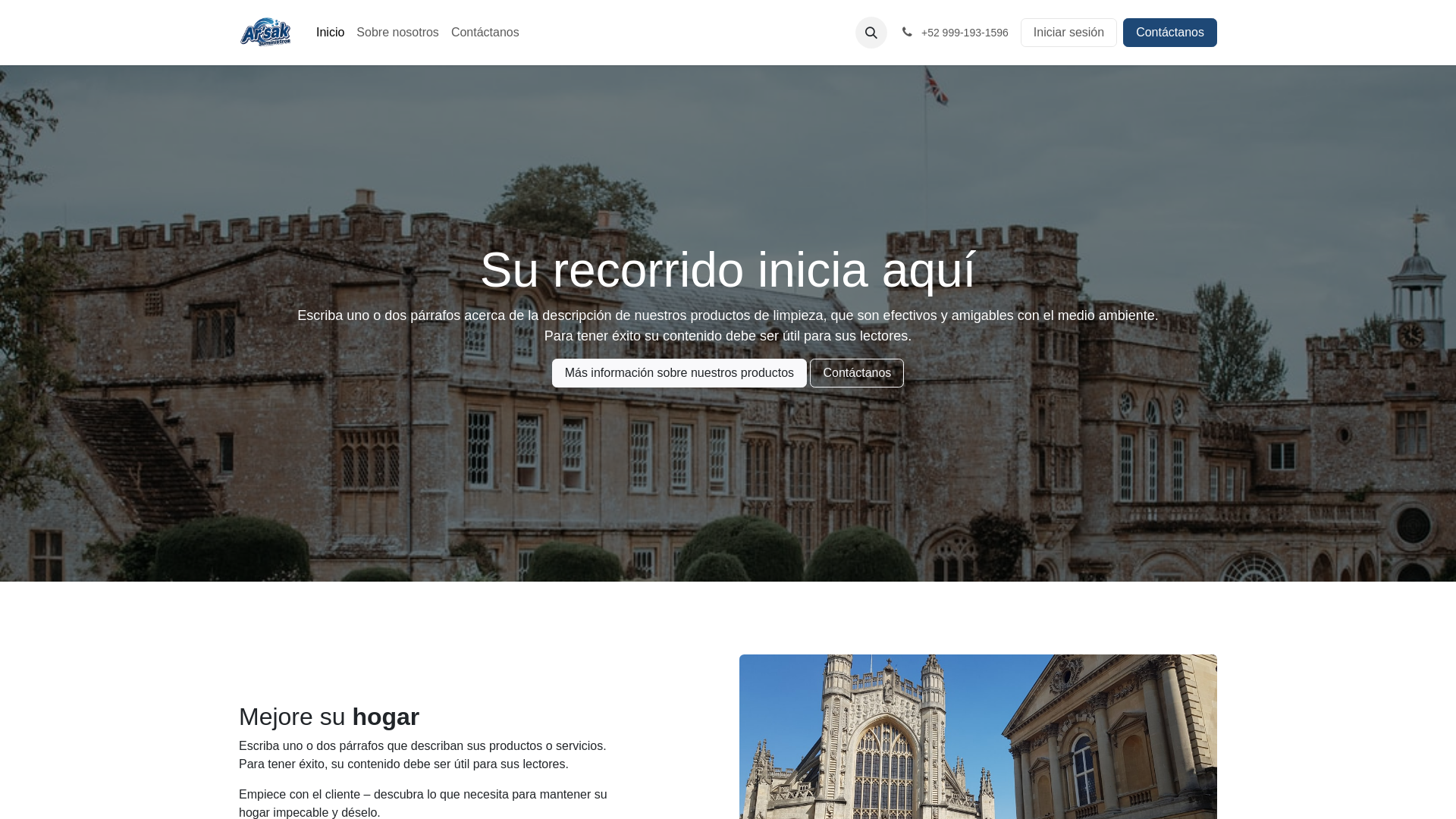Click the Mejore su hogar heading
Image resolution: width=1456 pixels, height=819 pixels.
tap(329, 717)
